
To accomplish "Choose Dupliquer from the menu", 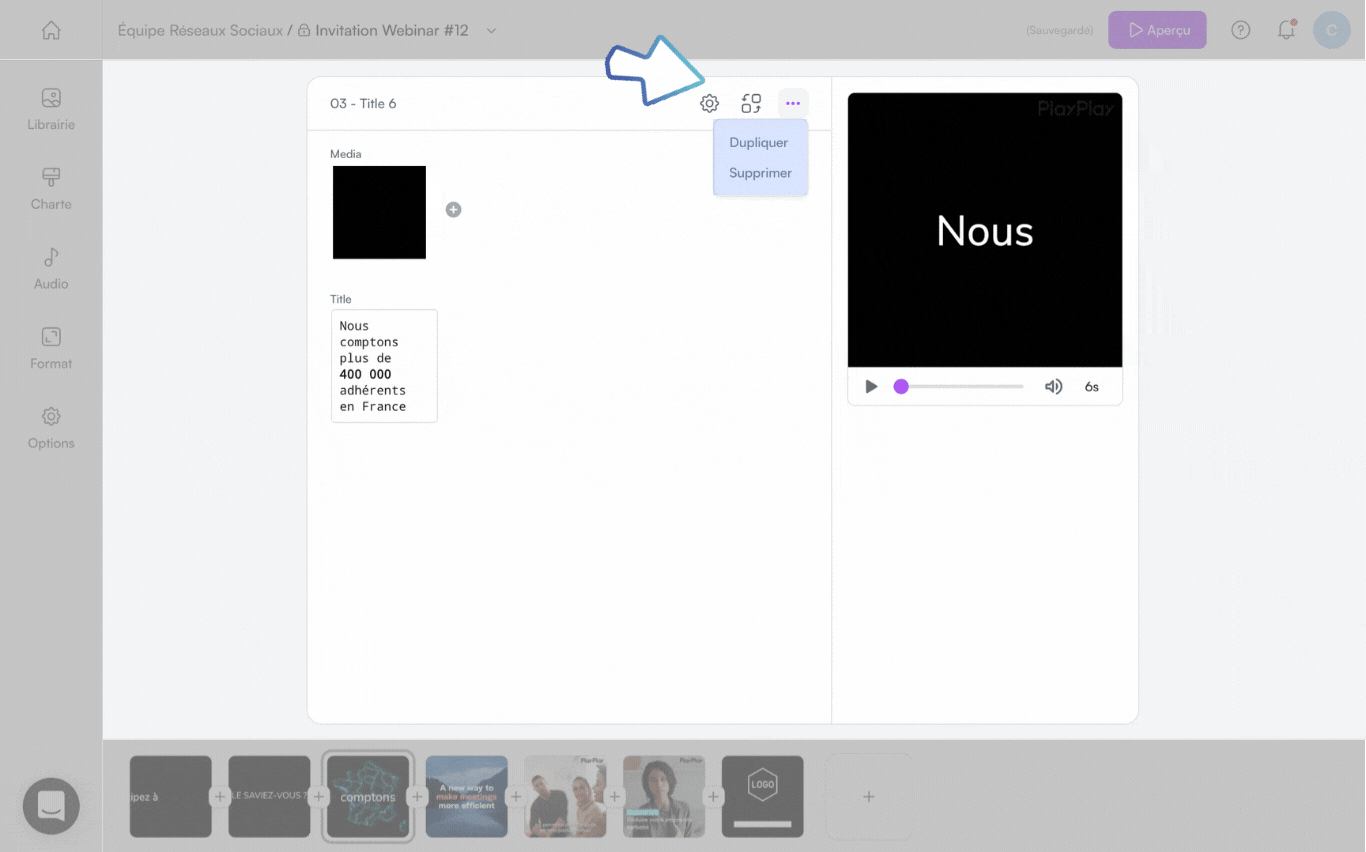I will [759, 142].
